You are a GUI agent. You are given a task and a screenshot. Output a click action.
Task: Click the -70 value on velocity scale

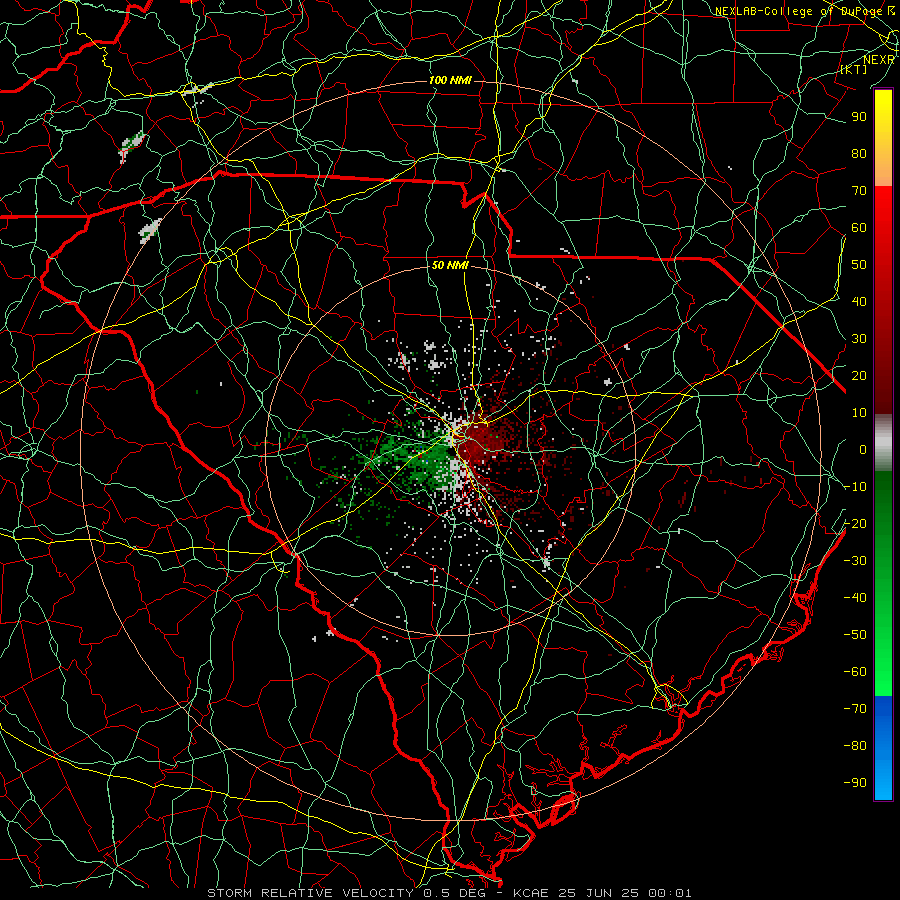click(855, 709)
